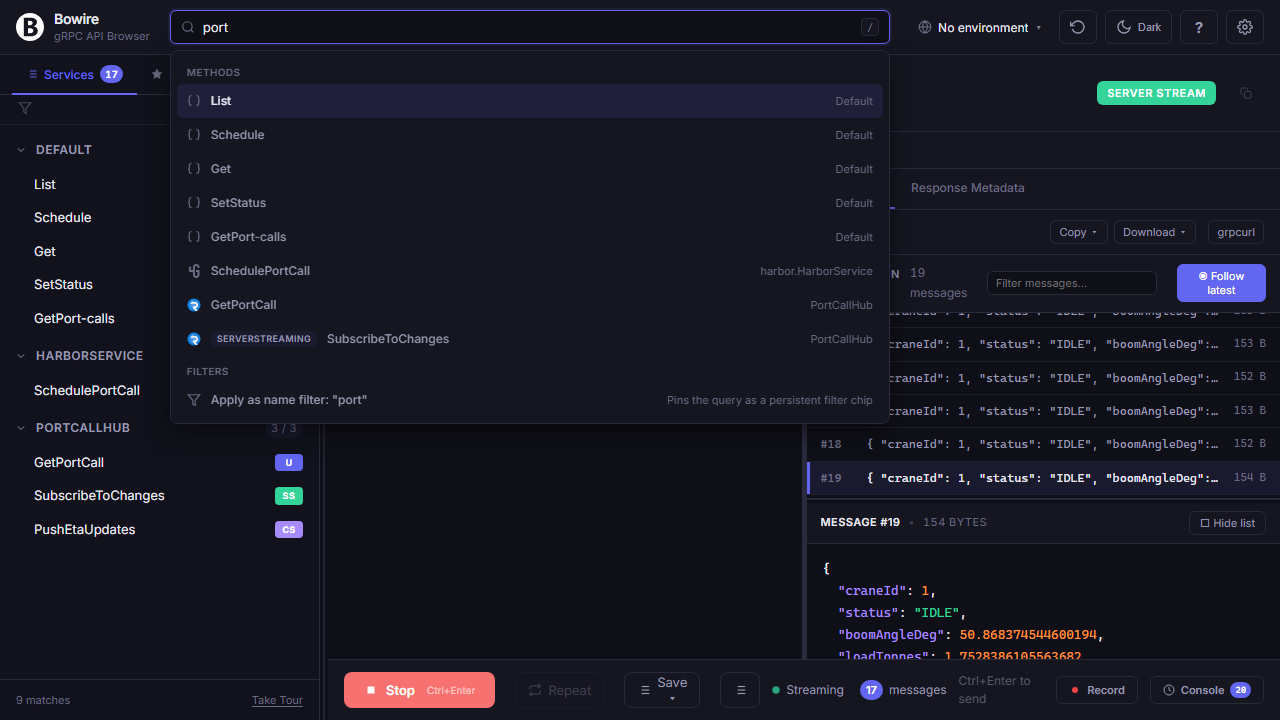The image size is (1280, 720).
Task: Open help via question mark icon
Action: [1199, 27]
